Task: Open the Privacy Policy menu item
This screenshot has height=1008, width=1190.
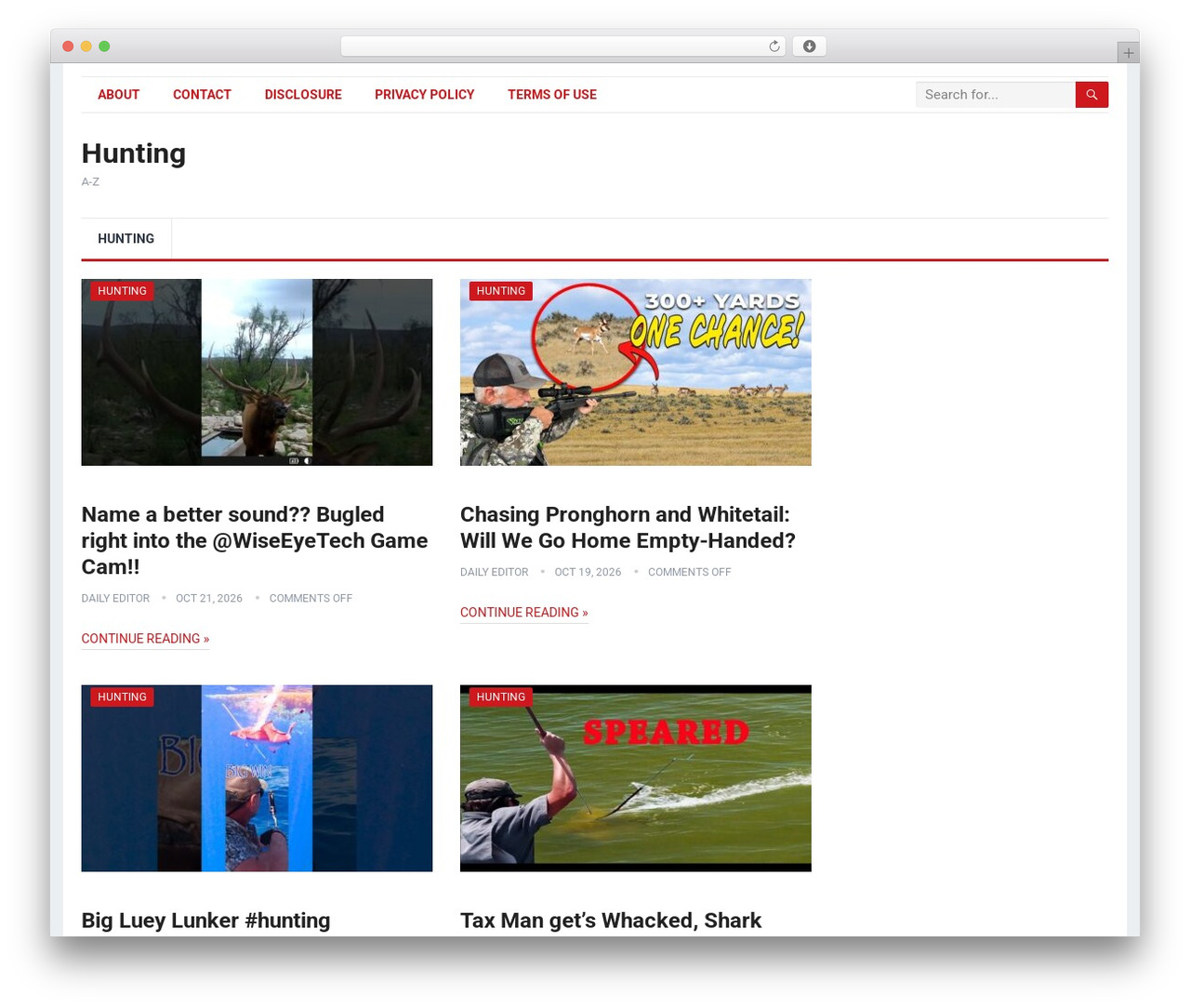Action: 424,95
